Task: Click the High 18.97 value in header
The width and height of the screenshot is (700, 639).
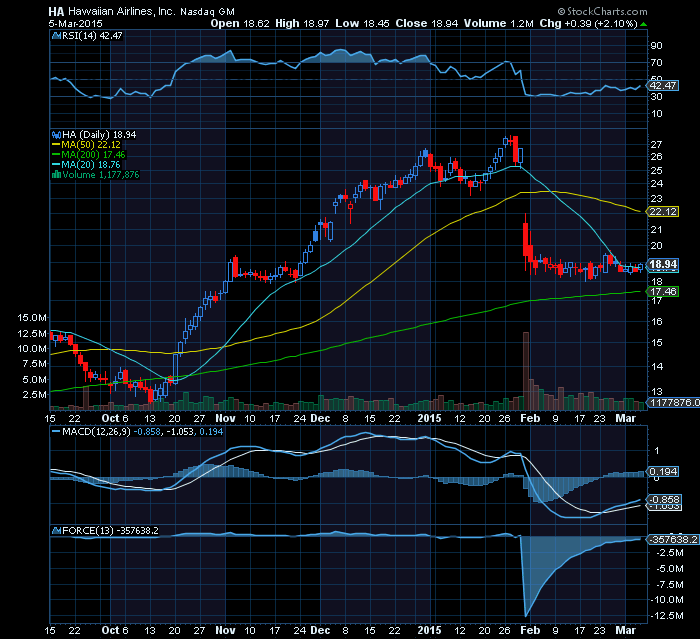Action: [302, 23]
